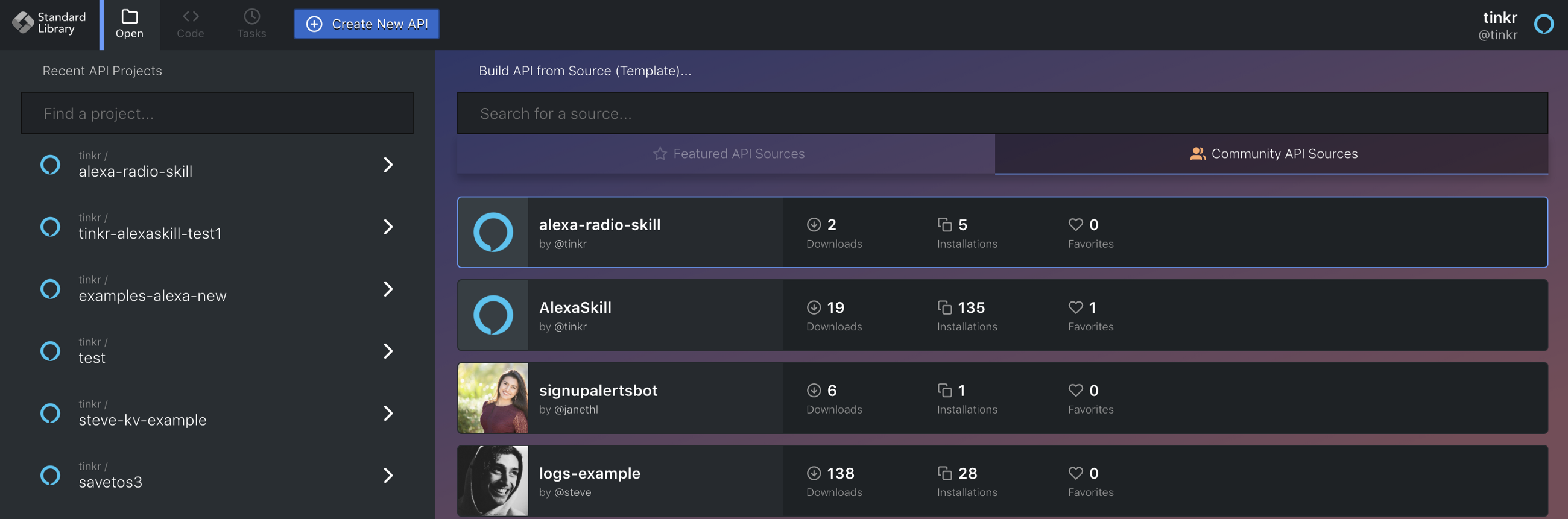Expand the alexa-radio-skill recent project chevron
The width and height of the screenshot is (1568, 519).
388,165
